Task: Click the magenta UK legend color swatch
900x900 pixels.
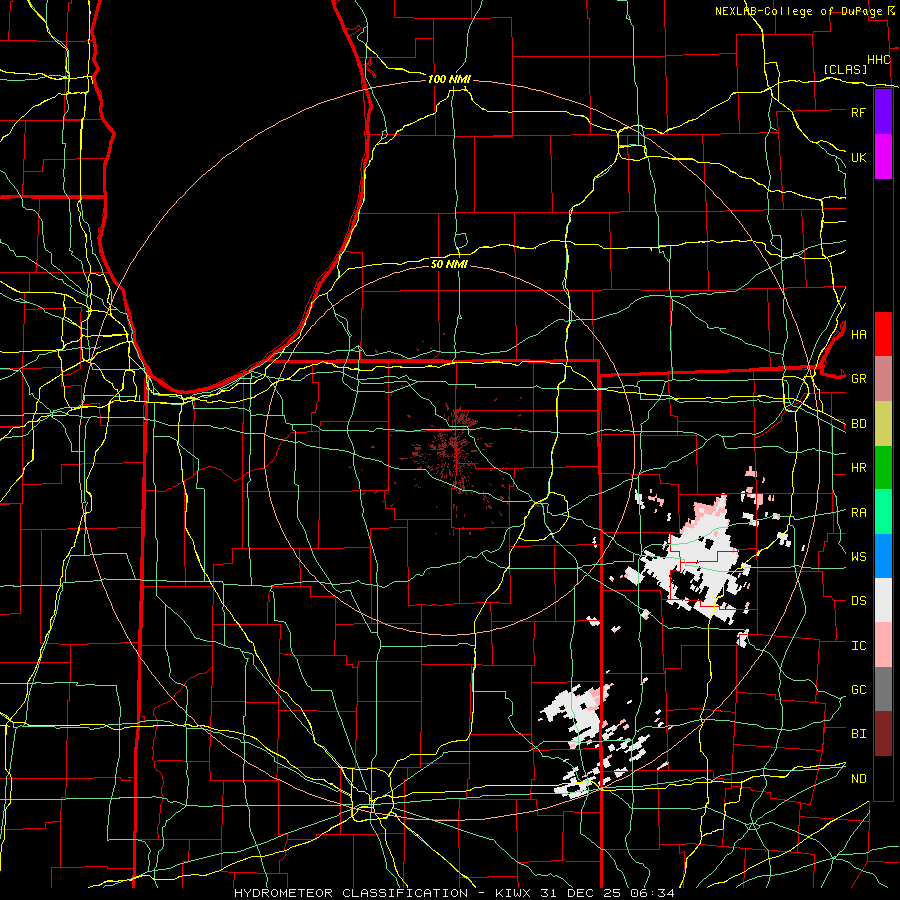Action: tap(883, 157)
